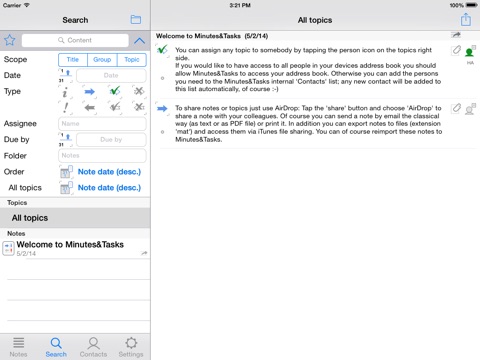The height and width of the screenshot is (360, 480).
Task: Filter by green checkmark done type
Action: [x=115, y=91]
